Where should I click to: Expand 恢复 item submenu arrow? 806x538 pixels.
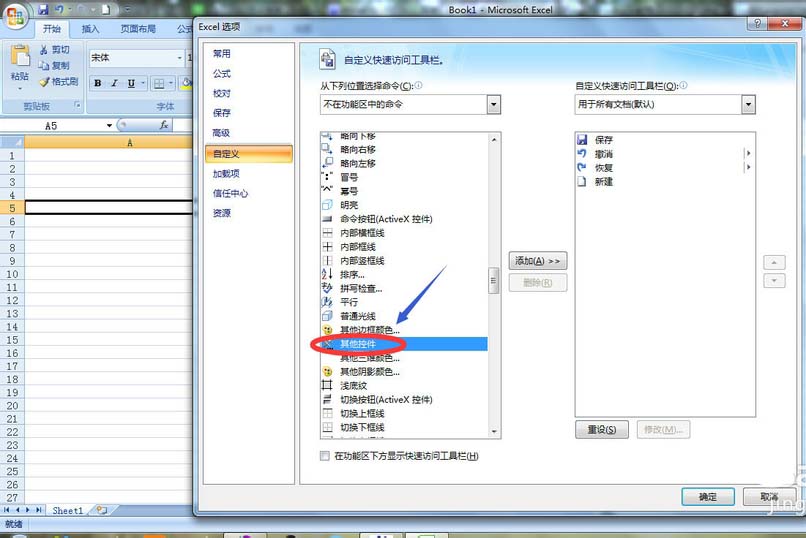pos(748,167)
